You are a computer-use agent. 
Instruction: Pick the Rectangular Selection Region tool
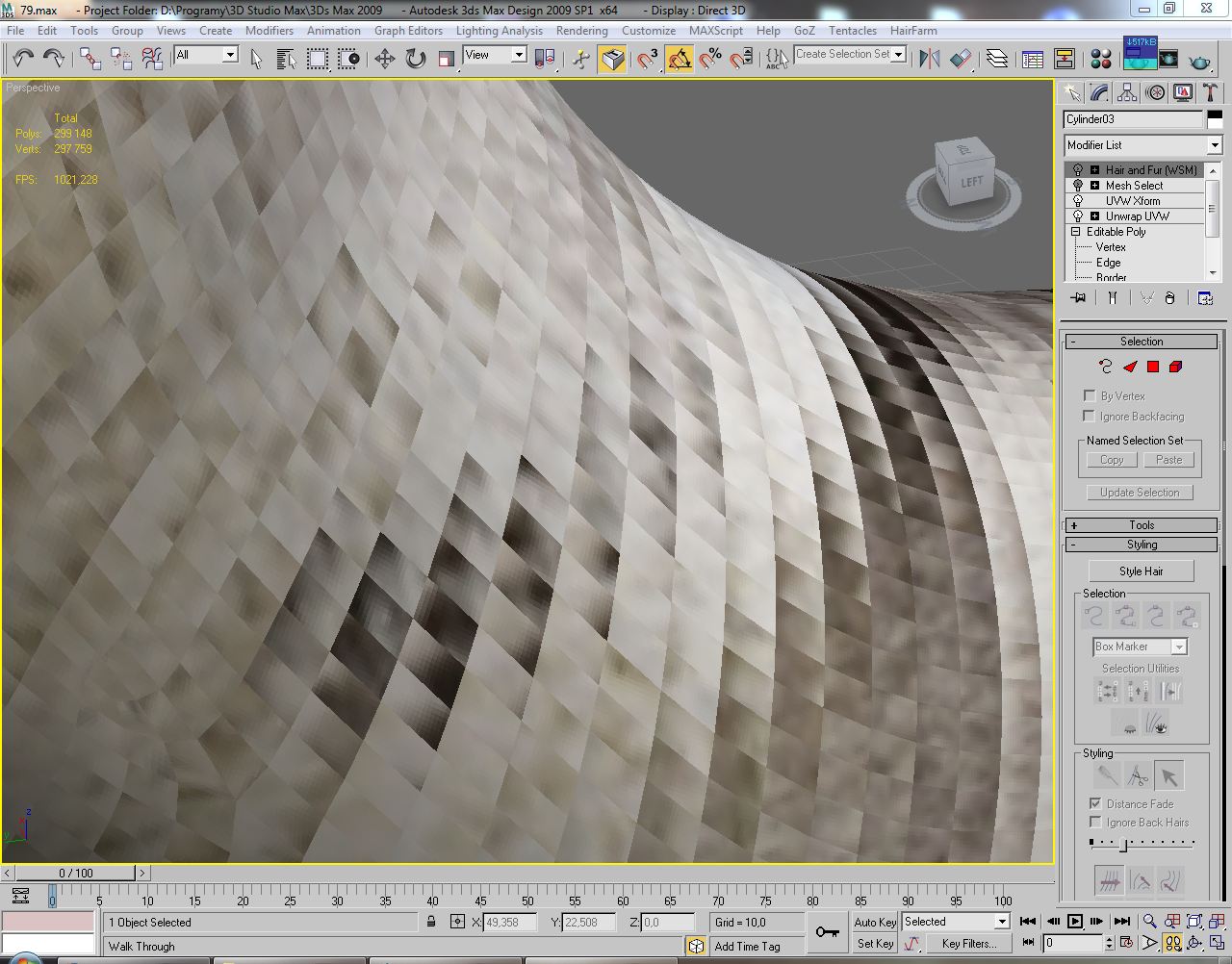317,59
